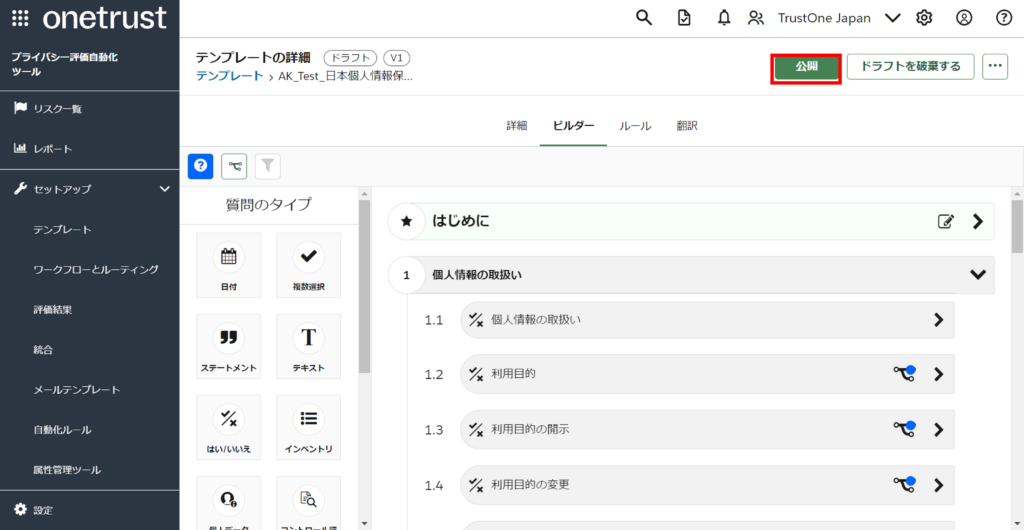Expand question 1.2 利用目的
The width and height of the screenshot is (1024, 530).
click(x=938, y=374)
